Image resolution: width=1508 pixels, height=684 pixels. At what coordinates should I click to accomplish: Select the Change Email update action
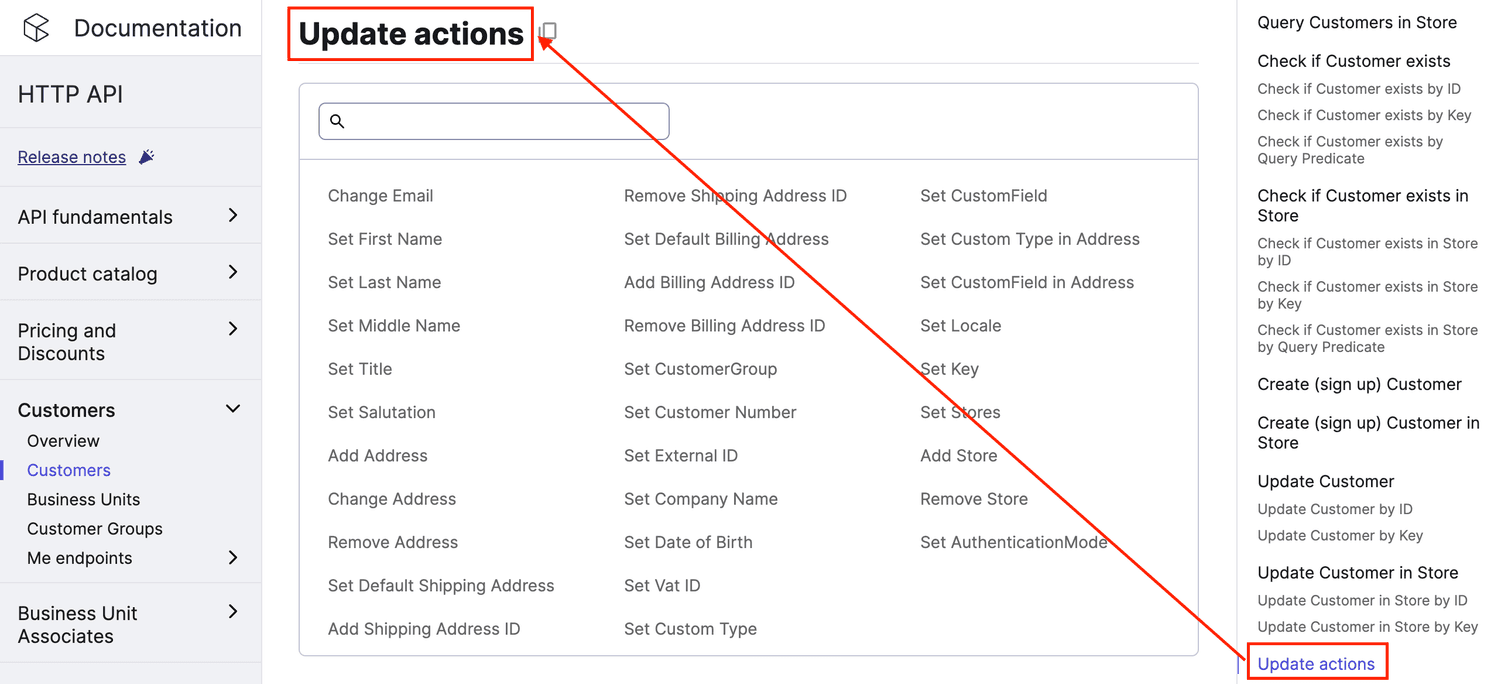pos(380,195)
